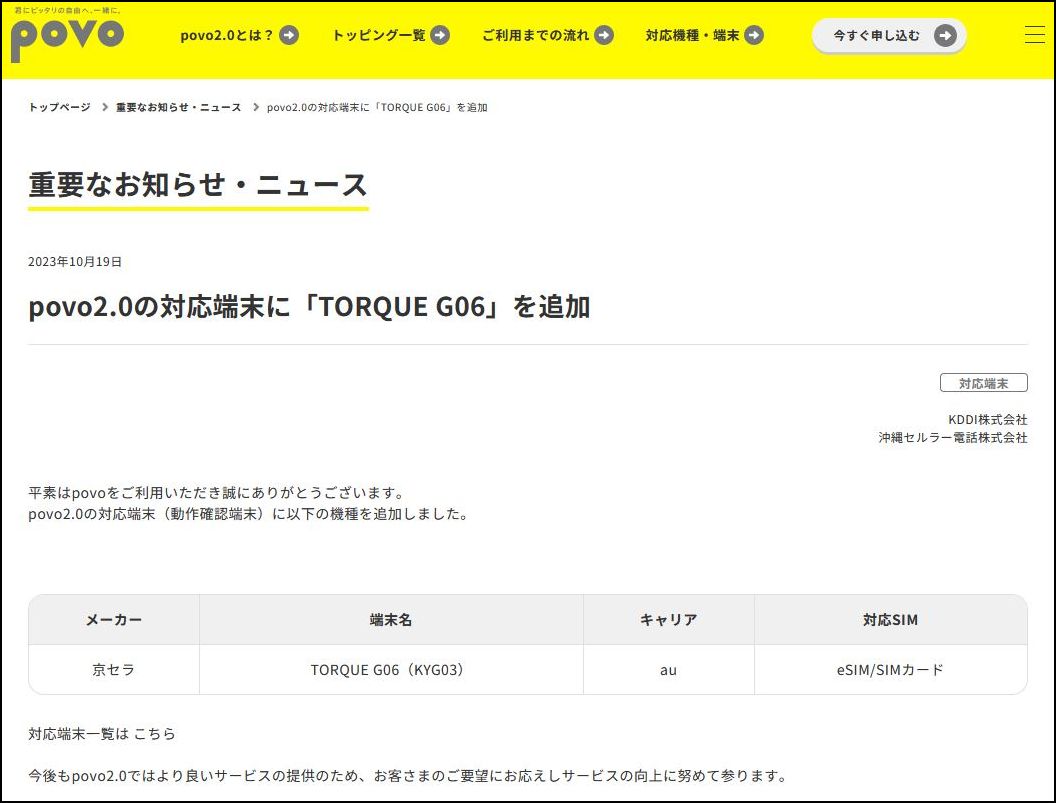Click arrow icon beside povo2.0とは？

(289, 35)
